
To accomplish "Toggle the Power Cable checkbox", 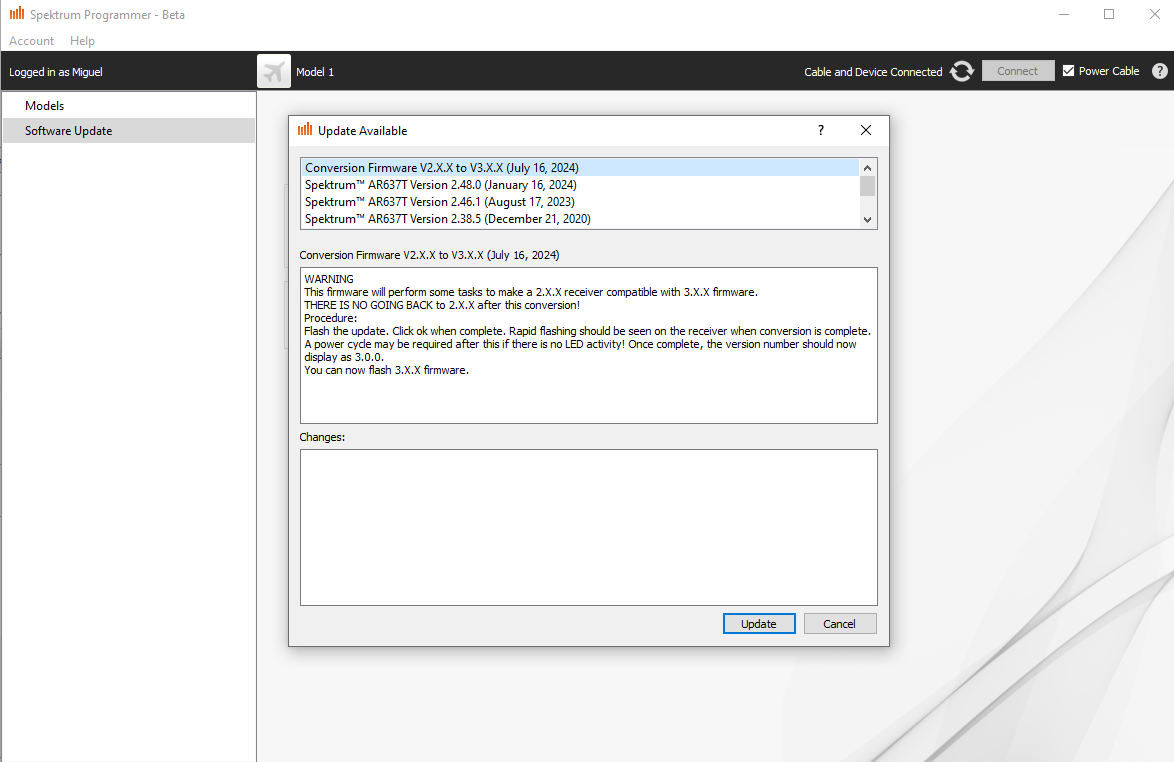I will [1069, 71].
